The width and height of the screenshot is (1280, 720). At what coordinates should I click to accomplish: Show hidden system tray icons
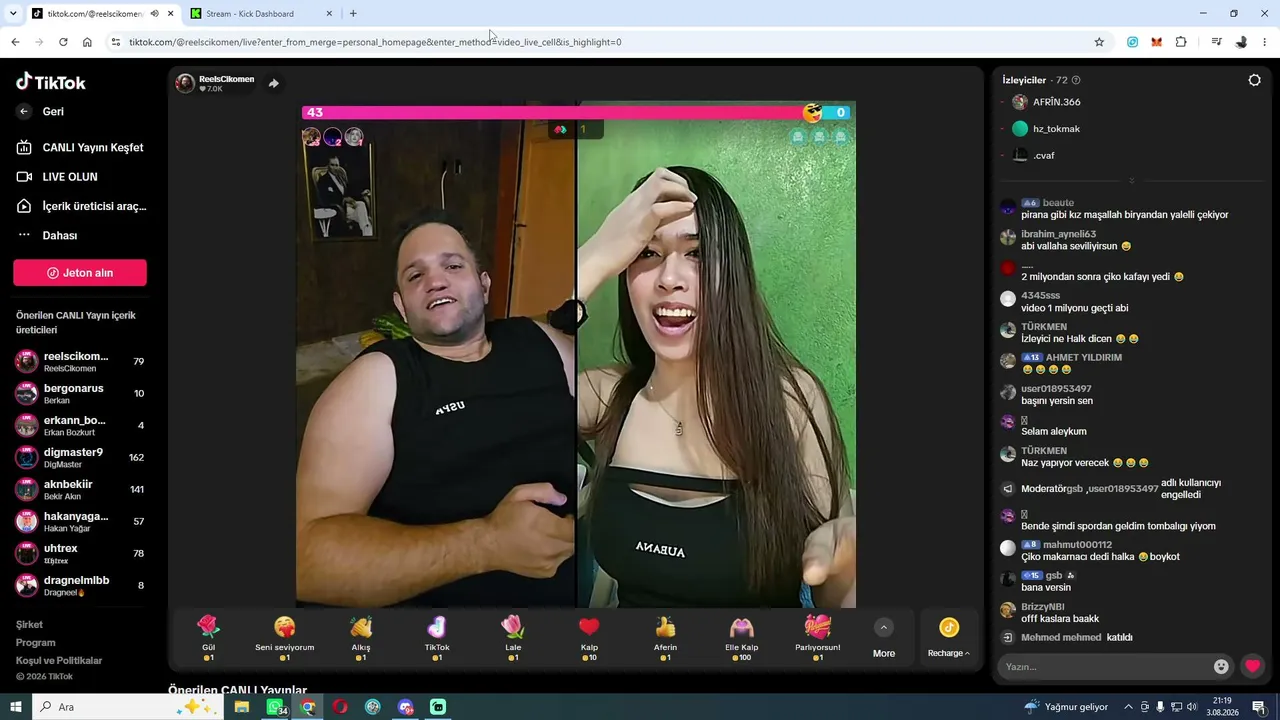[x=1129, y=707]
